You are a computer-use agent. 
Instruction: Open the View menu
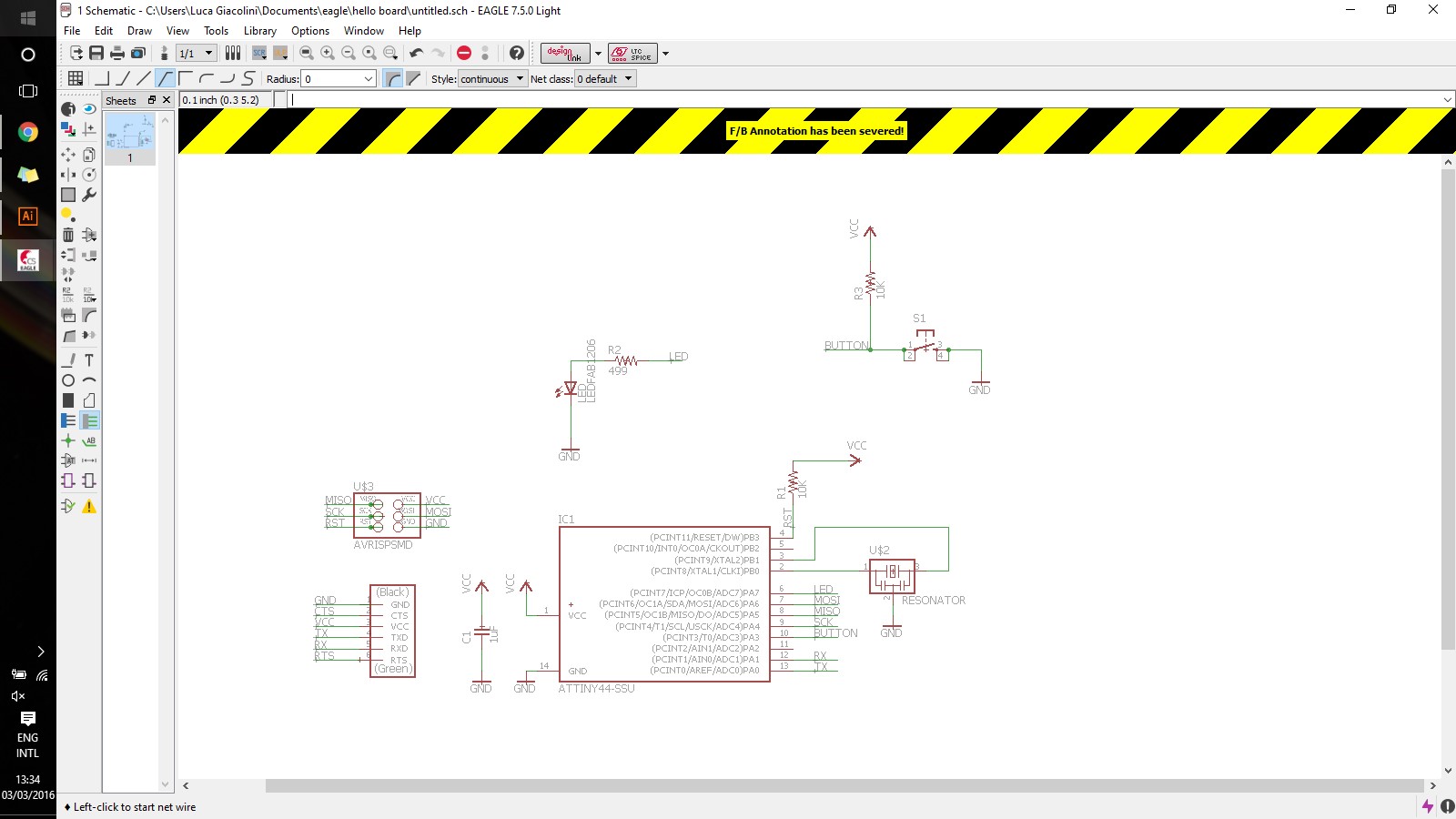click(x=177, y=31)
